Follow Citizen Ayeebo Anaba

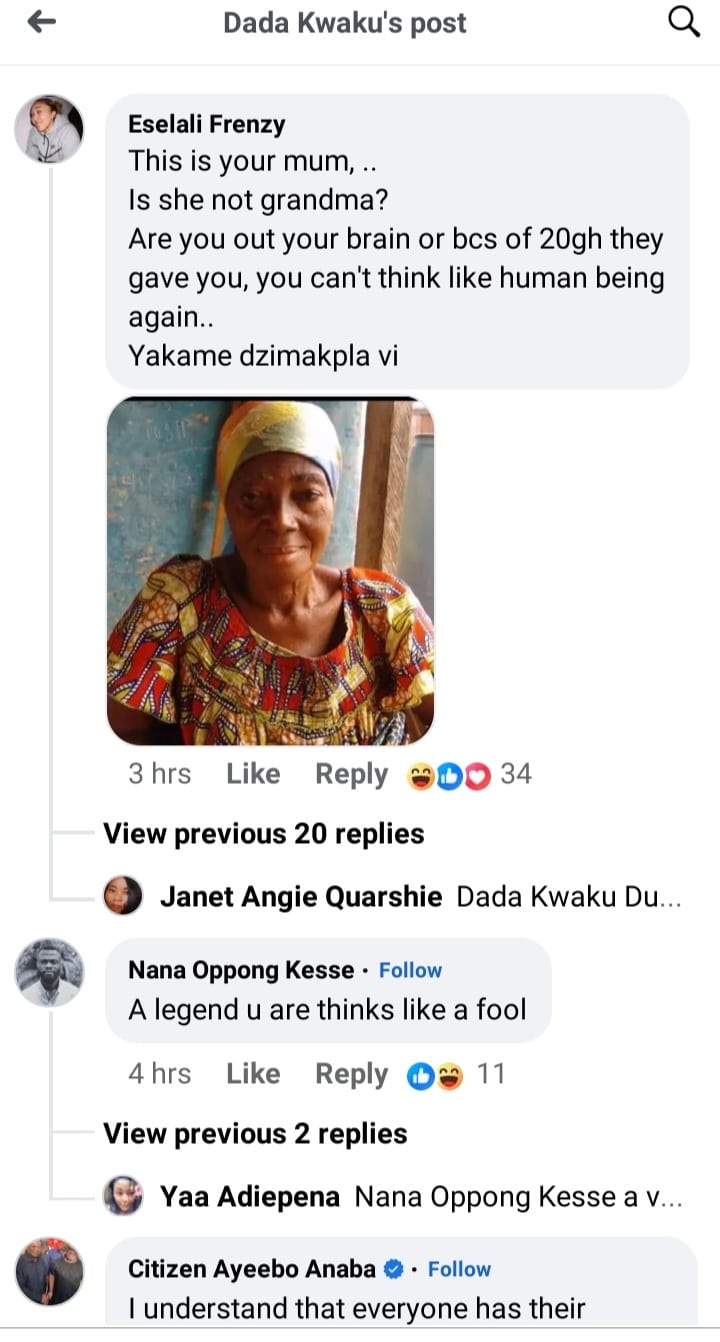[x=459, y=1269]
